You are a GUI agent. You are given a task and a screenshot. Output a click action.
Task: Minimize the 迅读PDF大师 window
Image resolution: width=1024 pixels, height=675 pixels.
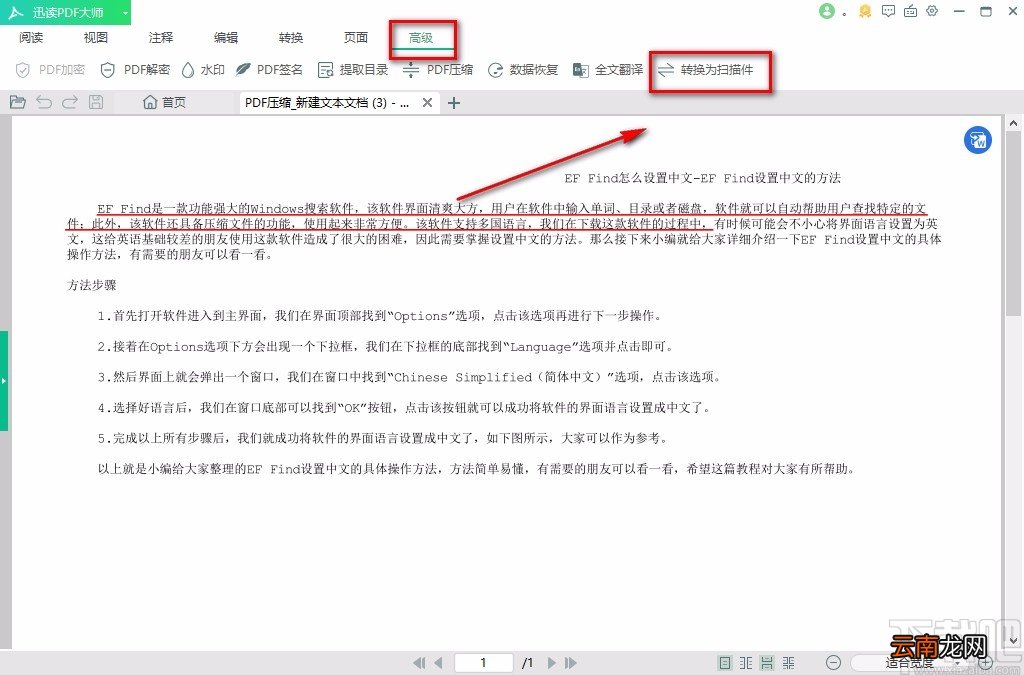(959, 11)
